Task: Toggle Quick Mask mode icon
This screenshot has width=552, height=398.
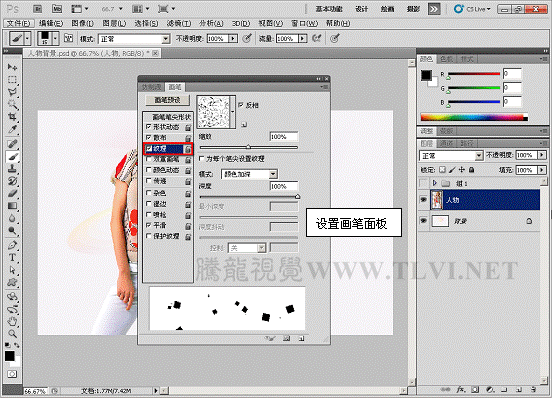Action: (x=12, y=374)
